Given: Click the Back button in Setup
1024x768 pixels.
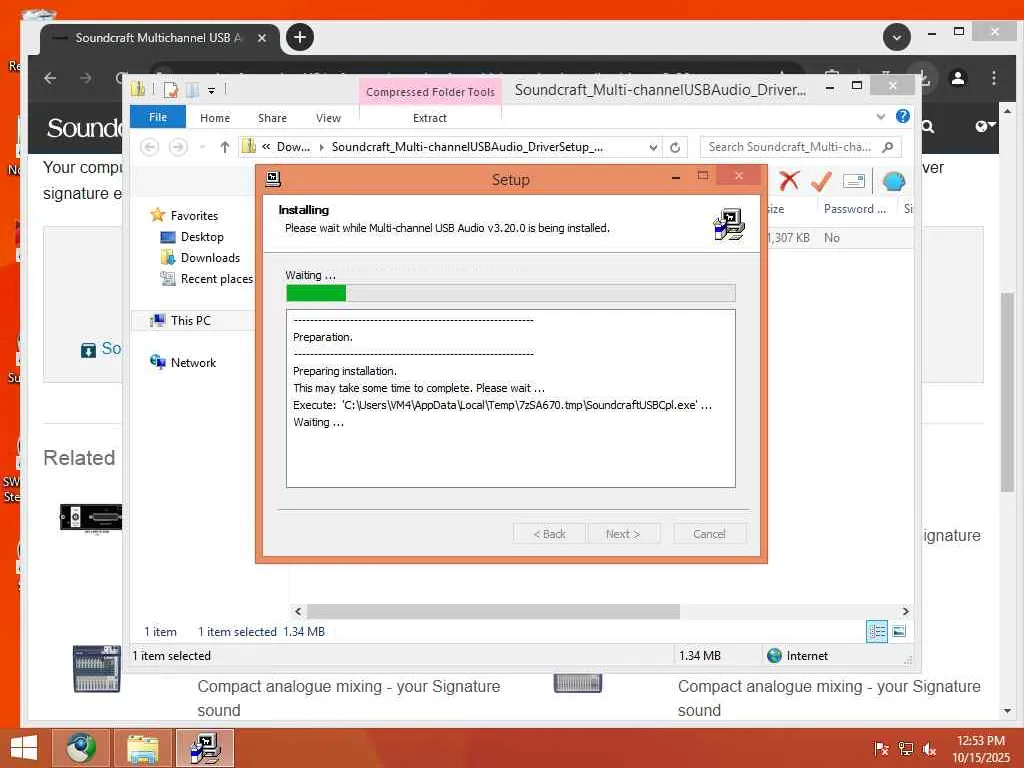Looking at the screenshot, I should 549,534.
